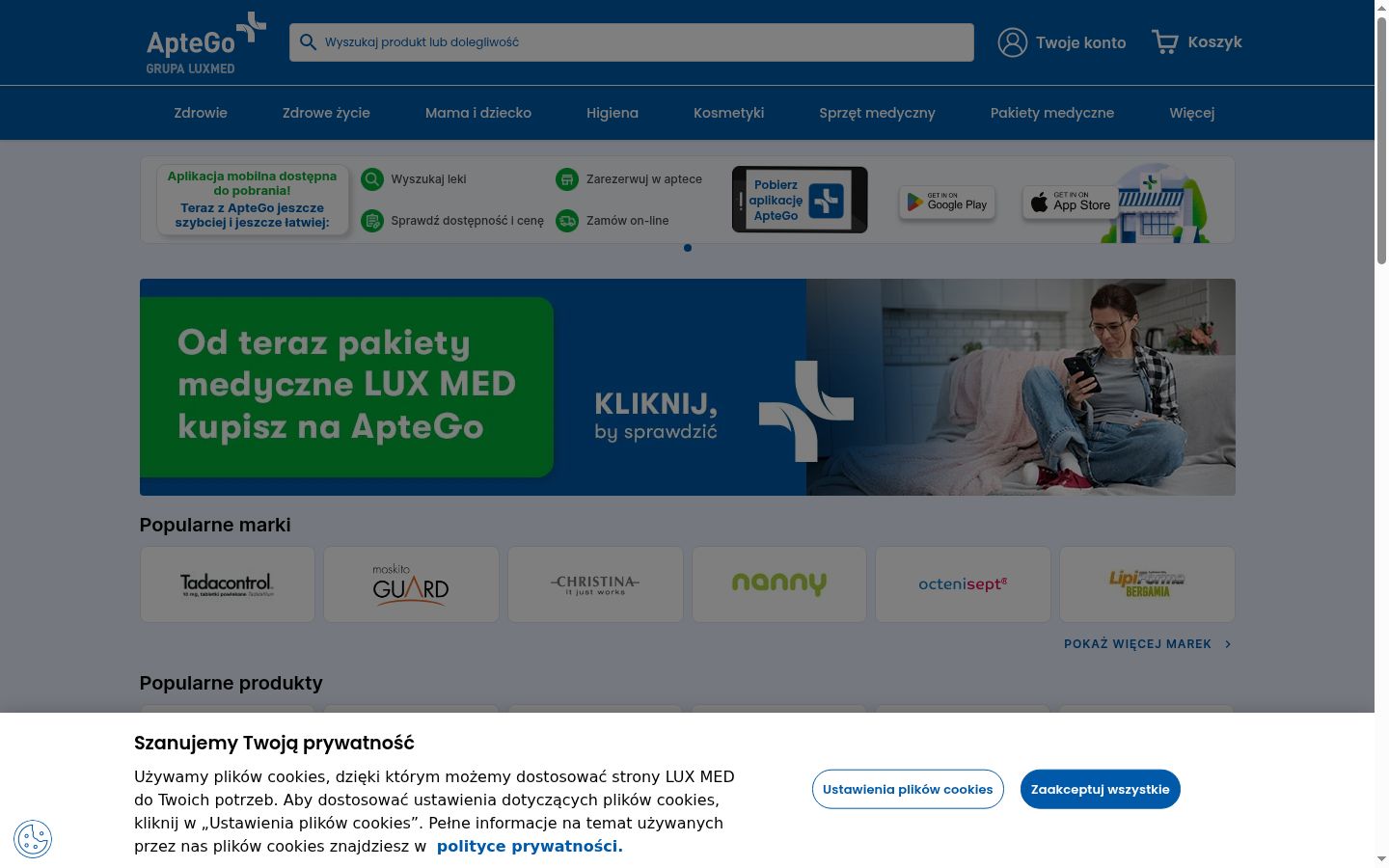Click the 'Popularne produkty' heading

pos(231,683)
